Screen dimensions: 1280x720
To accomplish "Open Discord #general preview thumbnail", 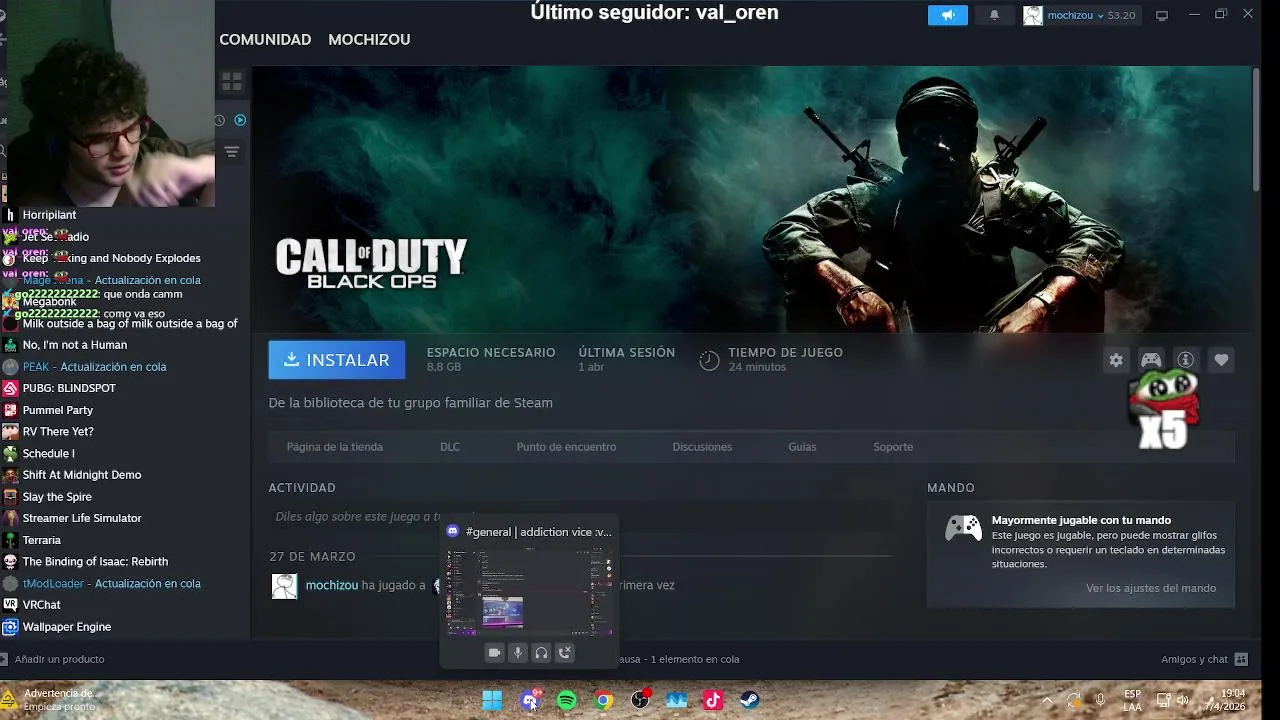I will 529,590.
